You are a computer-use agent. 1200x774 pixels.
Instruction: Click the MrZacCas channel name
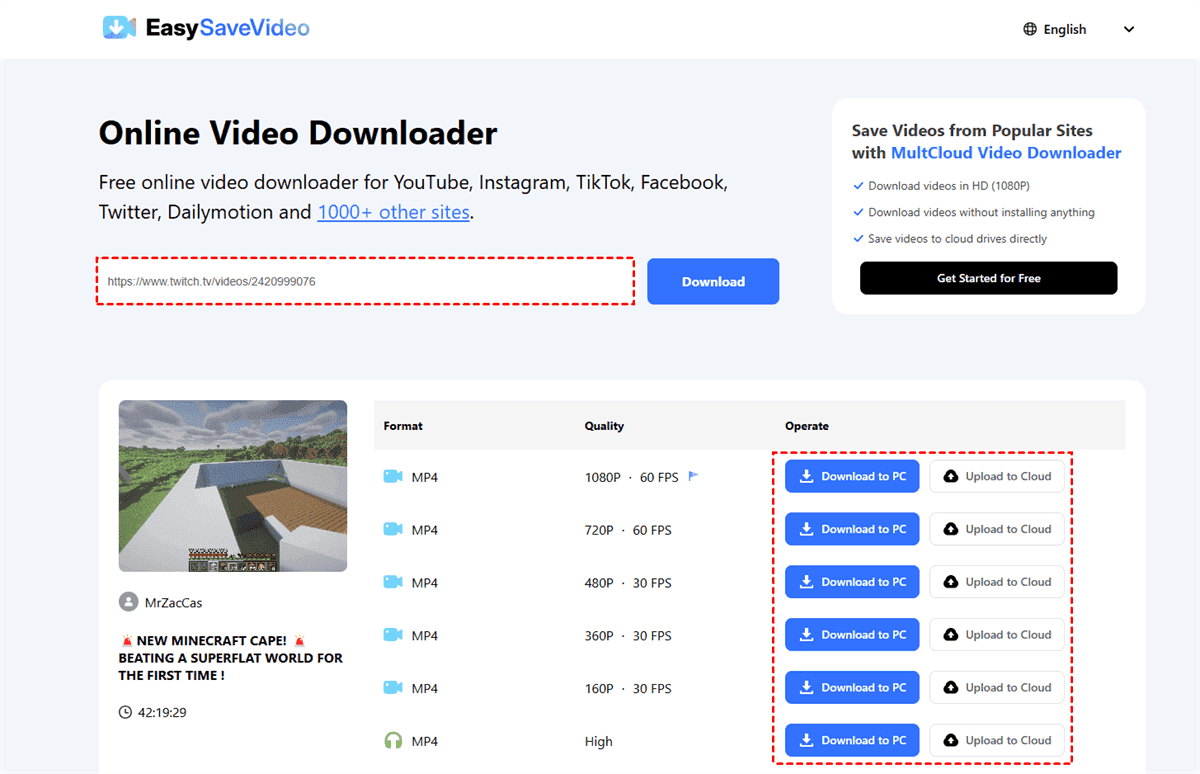[173, 603]
